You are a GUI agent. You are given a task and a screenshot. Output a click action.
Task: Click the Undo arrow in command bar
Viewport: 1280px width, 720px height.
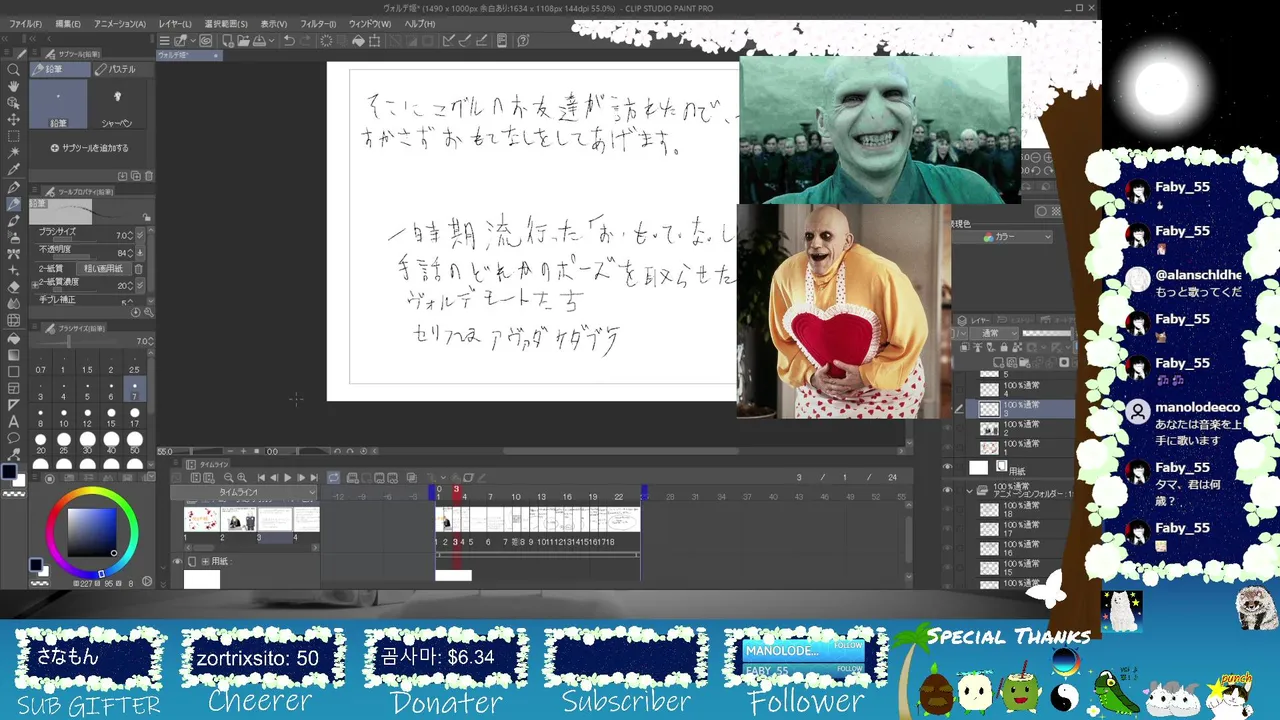pos(289,41)
